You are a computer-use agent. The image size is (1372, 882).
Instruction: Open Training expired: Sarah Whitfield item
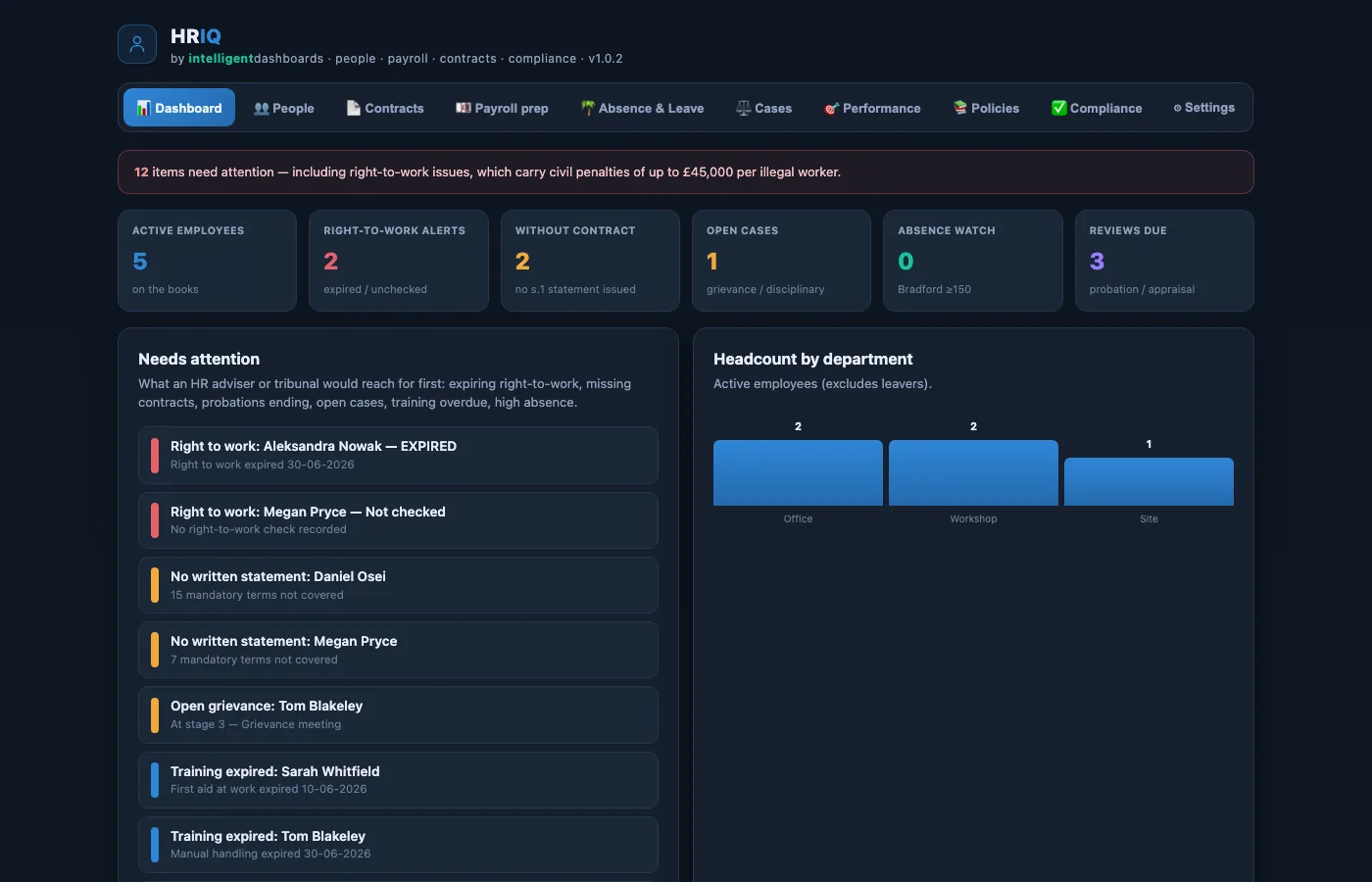pyautogui.click(x=398, y=780)
